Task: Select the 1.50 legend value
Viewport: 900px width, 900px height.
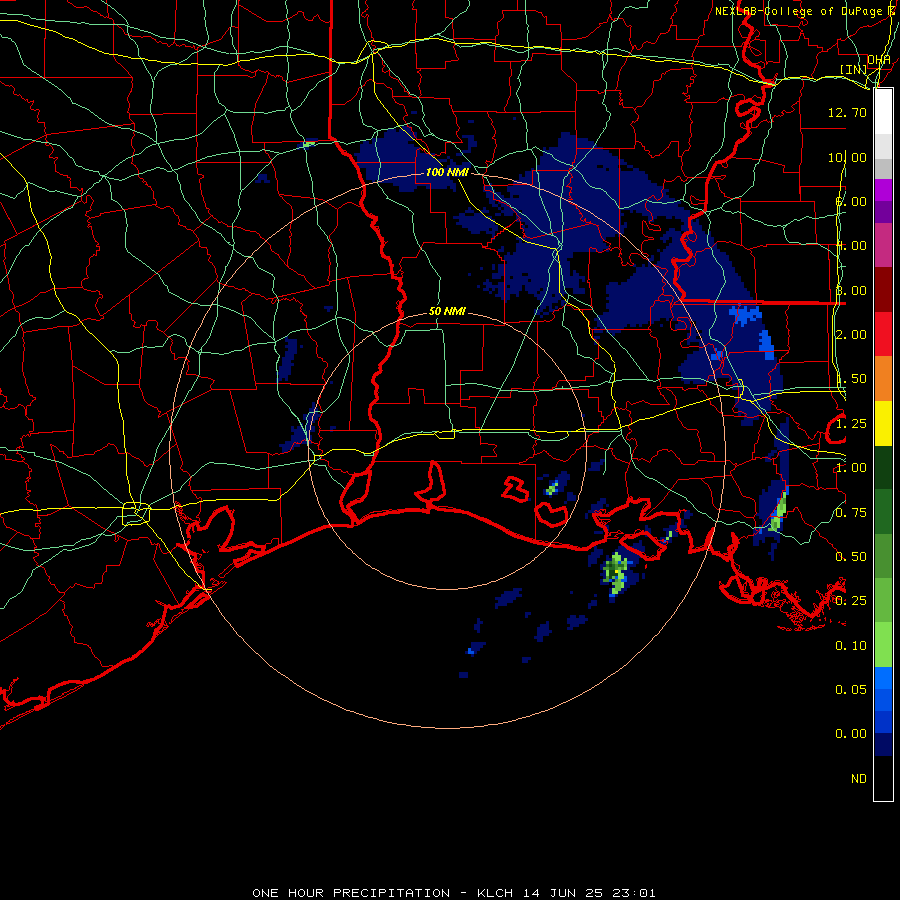Action: click(x=851, y=379)
